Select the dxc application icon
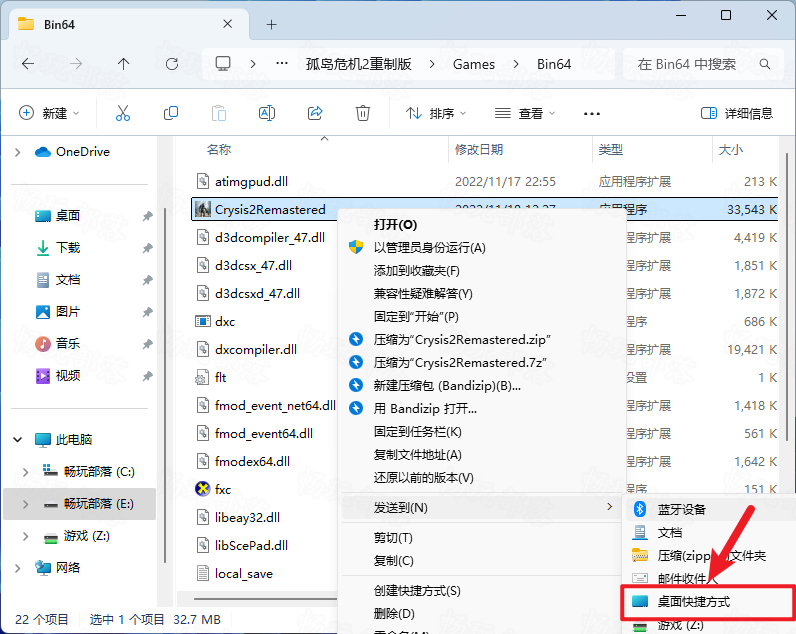The width and height of the screenshot is (796, 634). pyautogui.click(x=203, y=321)
